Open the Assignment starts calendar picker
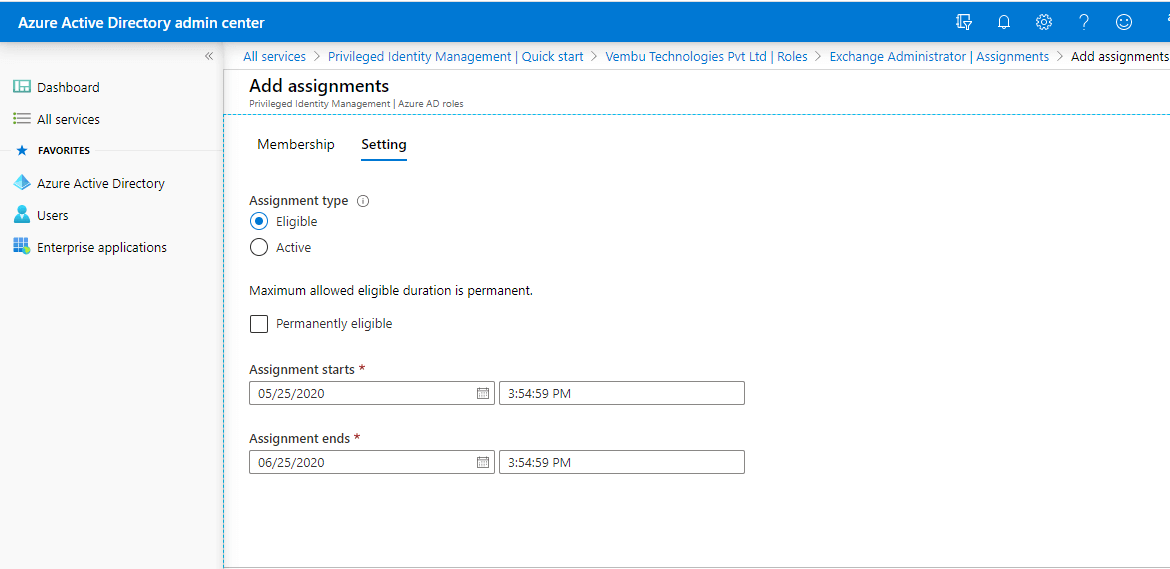The width and height of the screenshot is (1170, 569). (x=483, y=393)
